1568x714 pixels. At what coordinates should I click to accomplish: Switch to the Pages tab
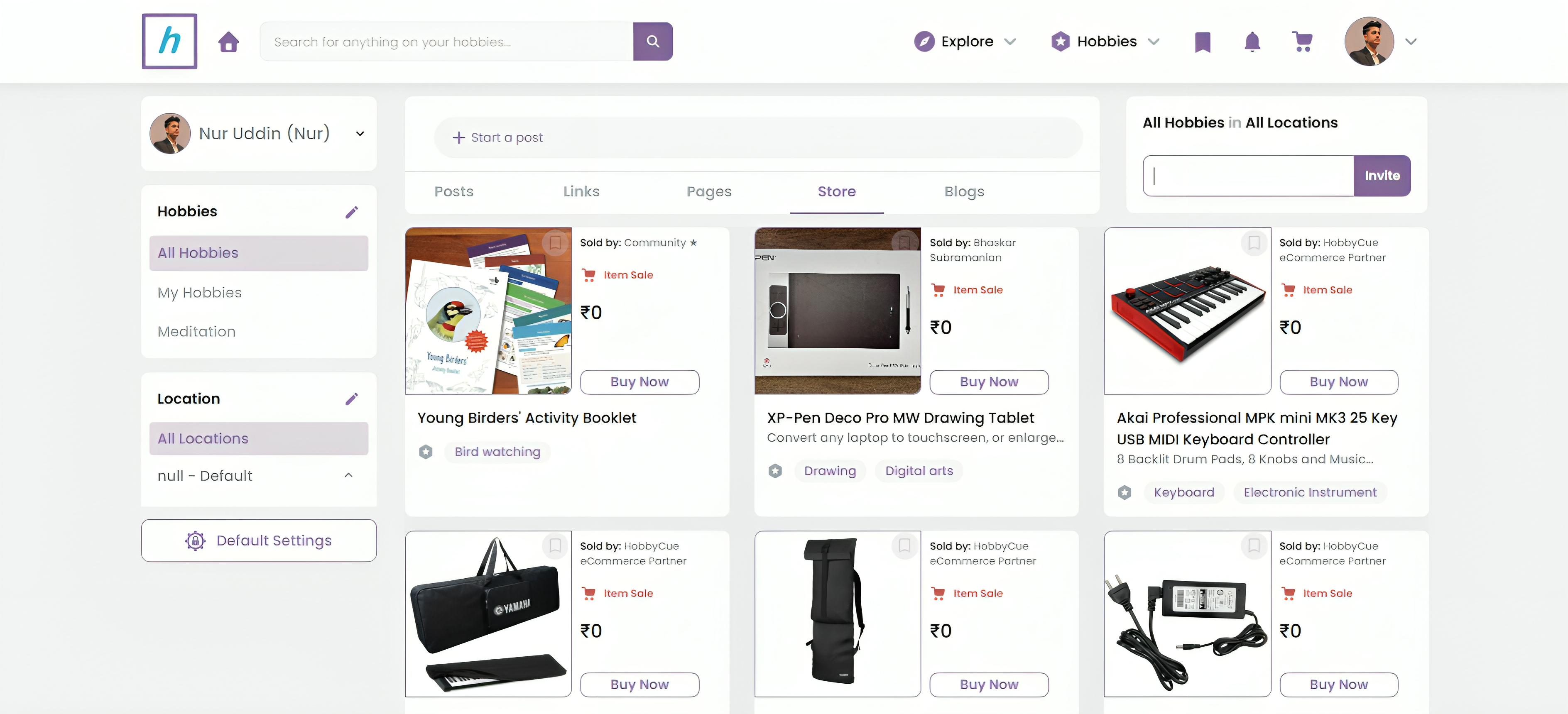709,192
